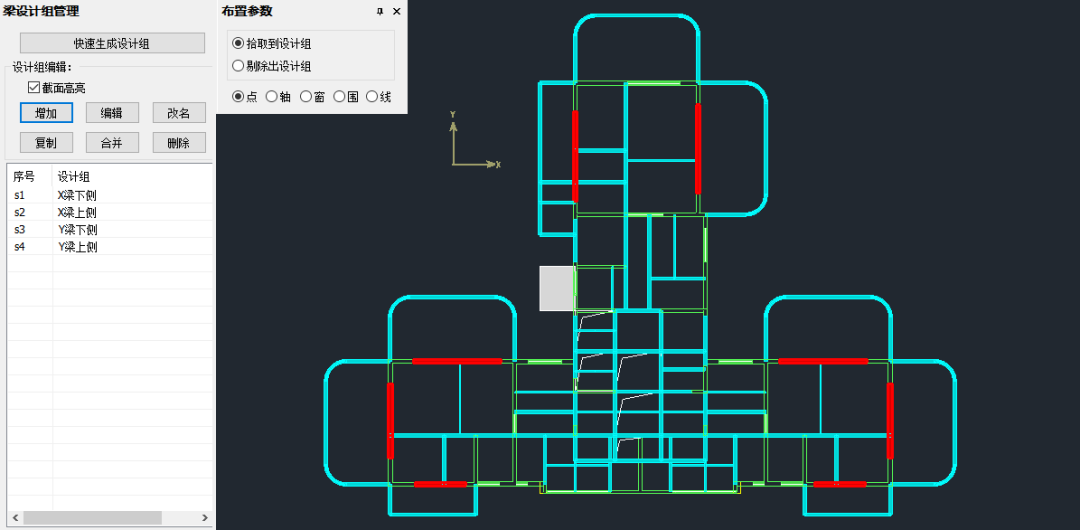Click the 增加 button

pyautogui.click(x=46, y=113)
